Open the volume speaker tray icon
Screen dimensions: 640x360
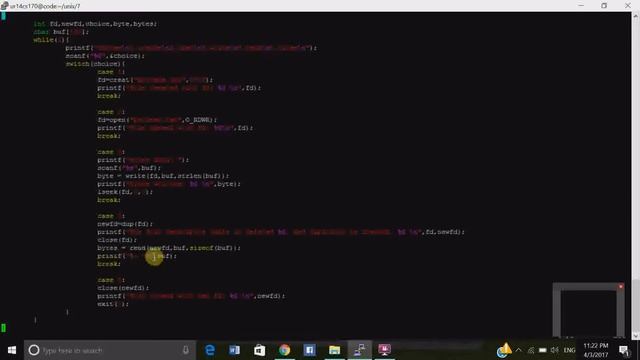pyautogui.click(x=554, y=350)
